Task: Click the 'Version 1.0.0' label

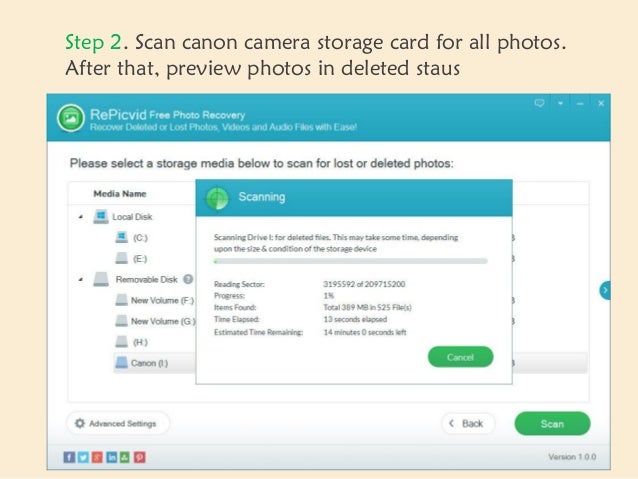Action: 572,457
